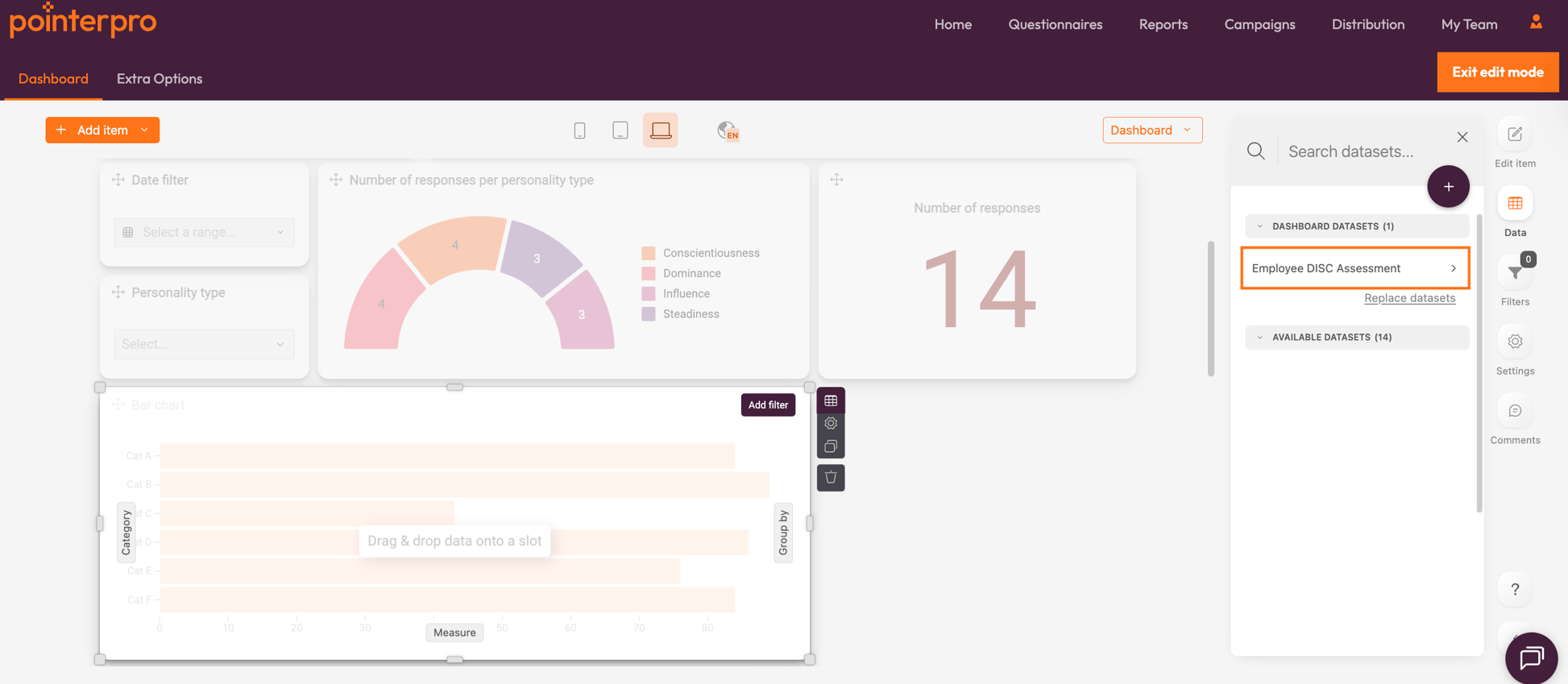The width and height of the screenshot is (1568, 684).
Task: Click the bar chart data table icon
Action: 831,400
